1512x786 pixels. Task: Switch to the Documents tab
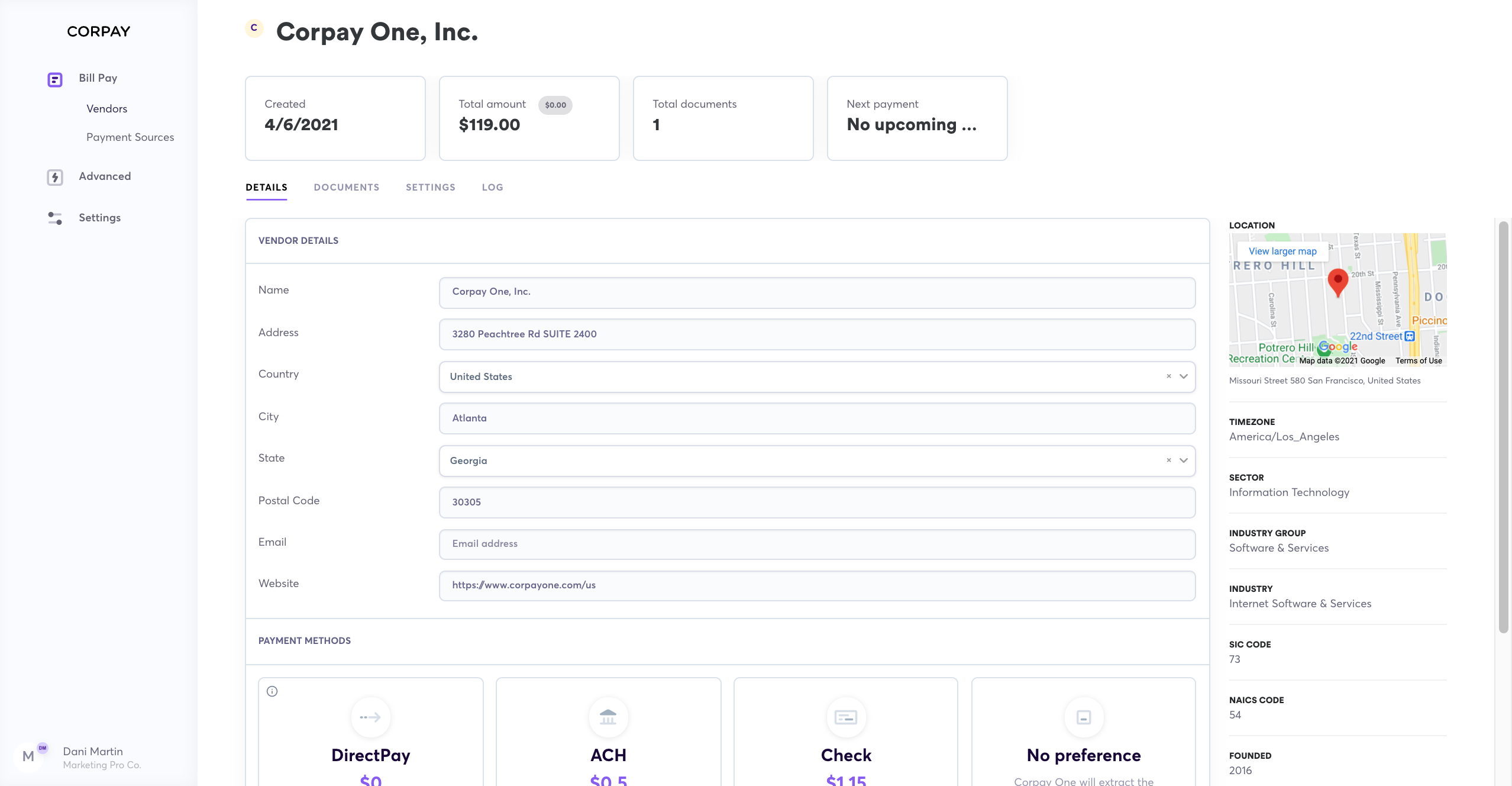point(347,188)
